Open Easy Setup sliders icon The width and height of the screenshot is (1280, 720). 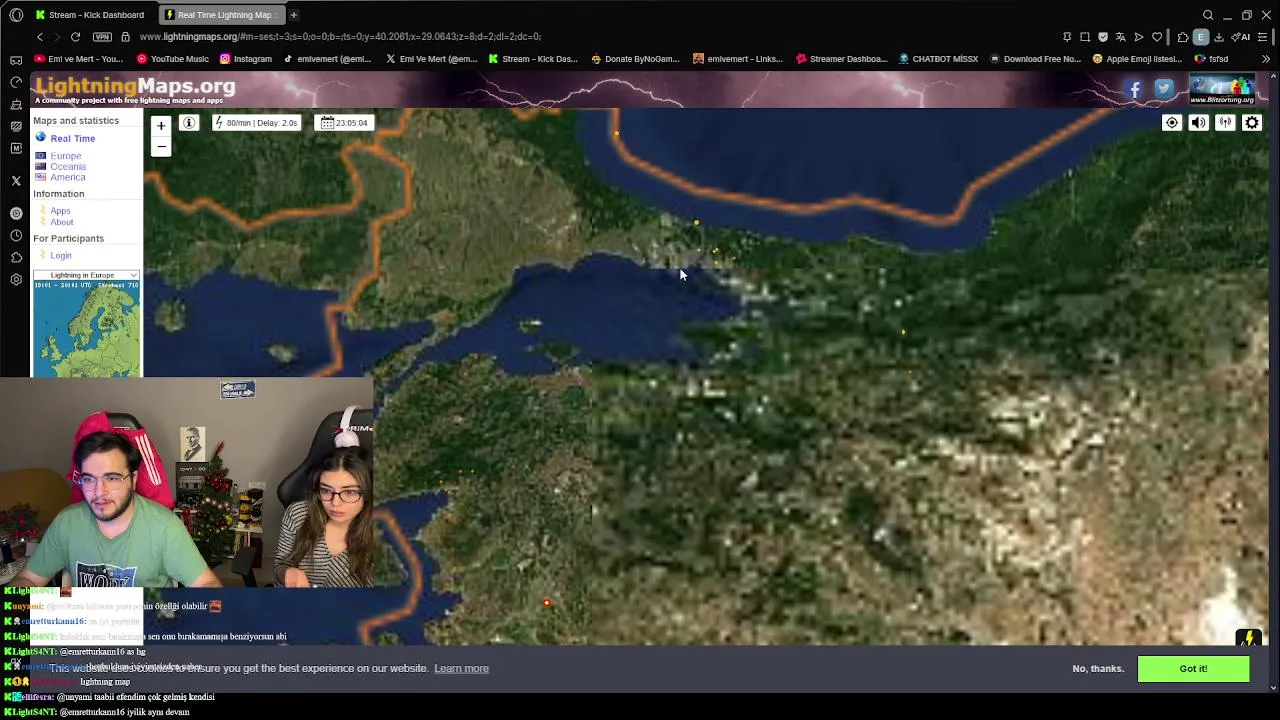(1263, 37)
